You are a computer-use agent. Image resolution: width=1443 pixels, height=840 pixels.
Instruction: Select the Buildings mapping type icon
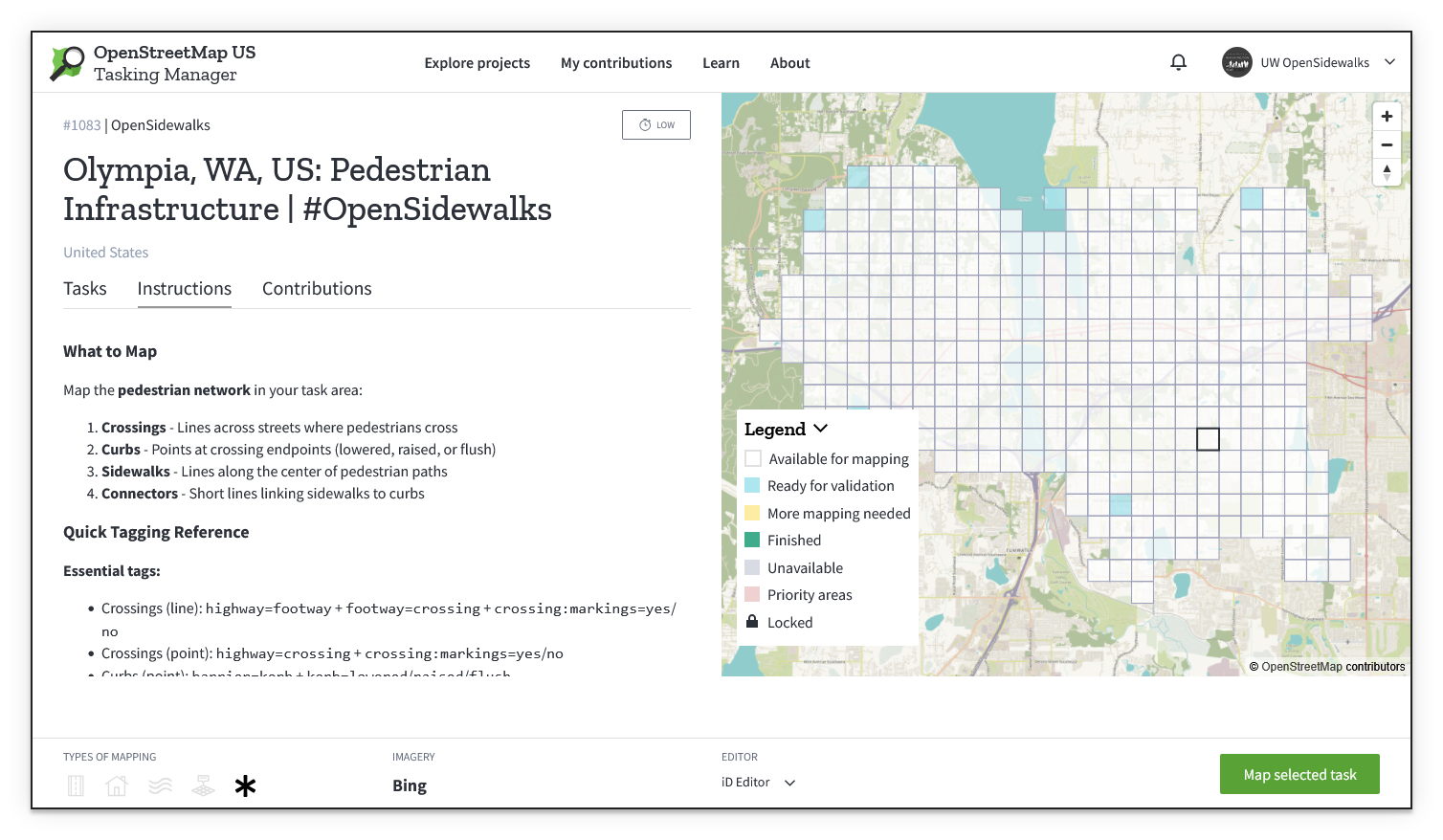tap(116, 785)
